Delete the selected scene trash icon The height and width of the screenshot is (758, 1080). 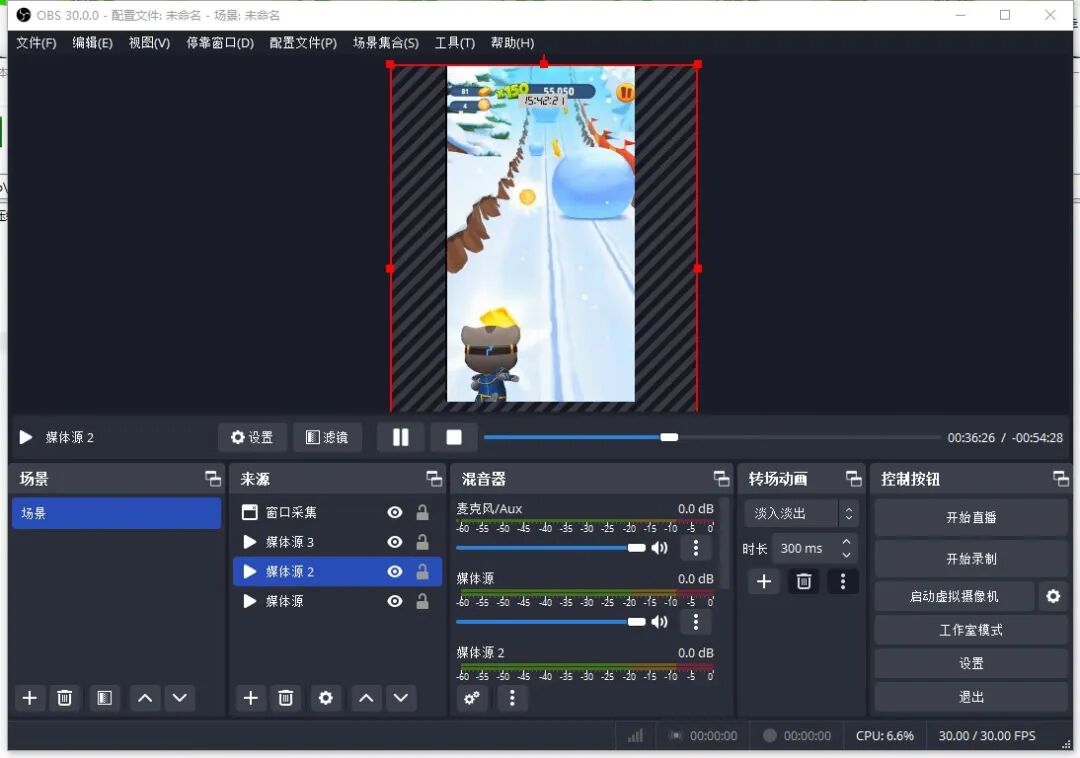click(x=64, y=698)
